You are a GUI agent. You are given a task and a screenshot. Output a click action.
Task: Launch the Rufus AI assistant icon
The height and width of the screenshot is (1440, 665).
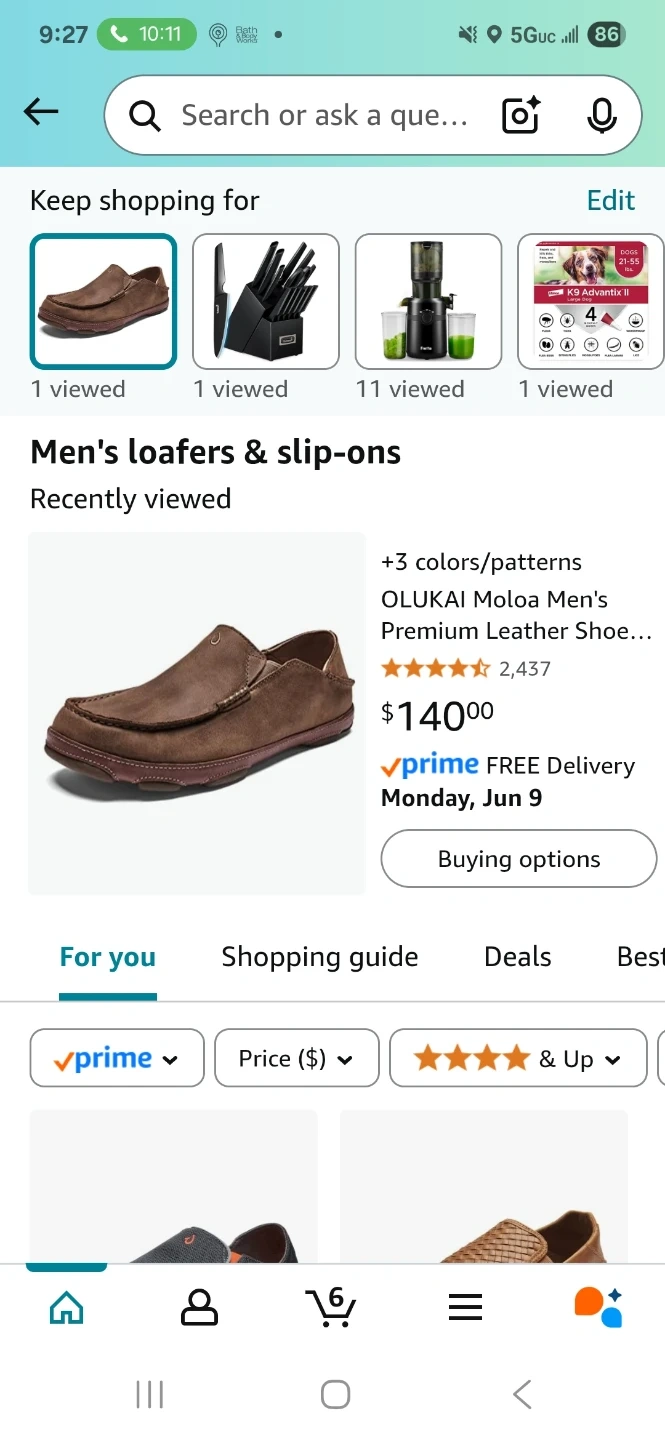[x=598, y=1306]
